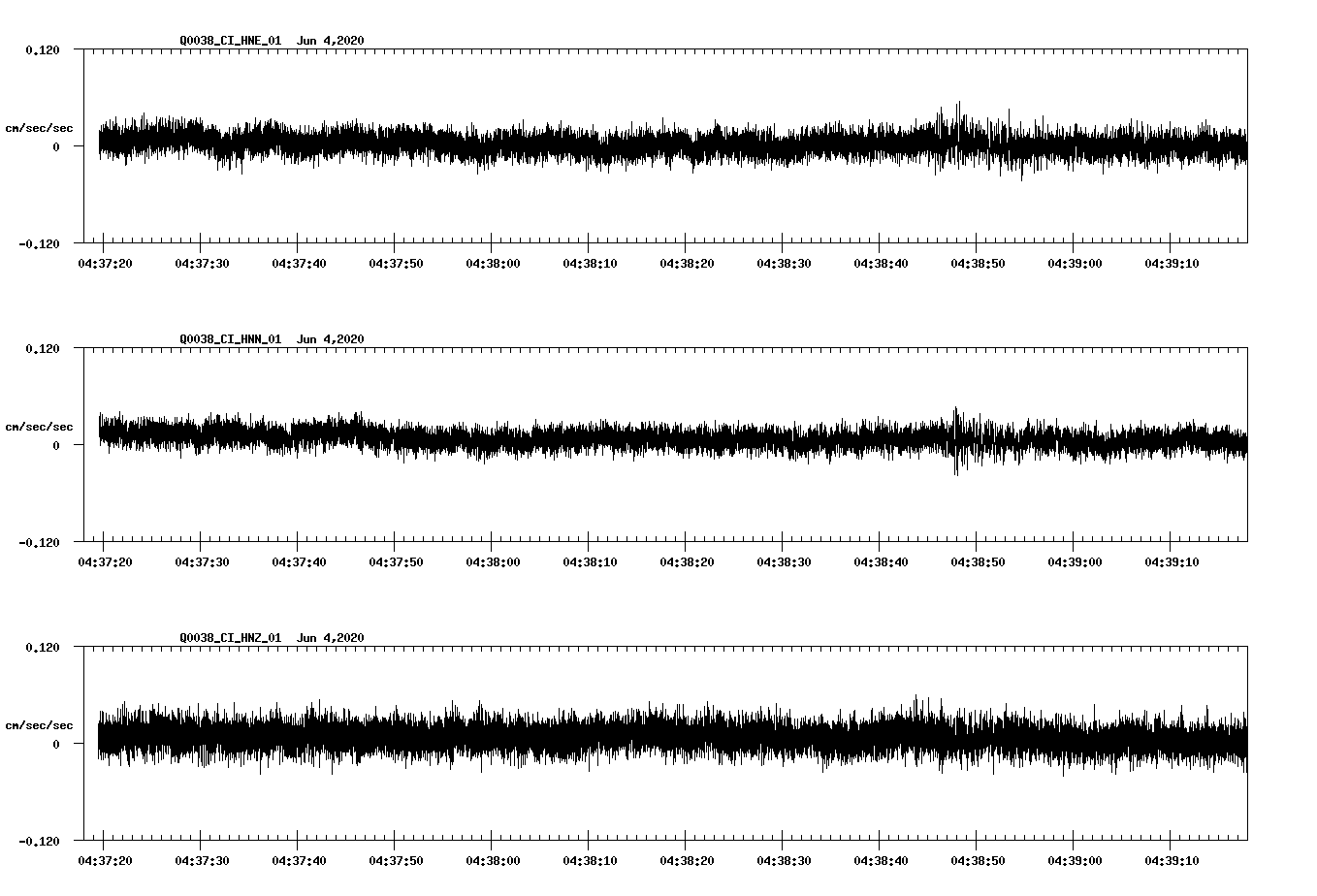The width and height of the screenshot is (1317, 896).
Task: Click the -0.120 lower limit on HNZ plot
Action: pyautogui.click(x=39, y=841)
